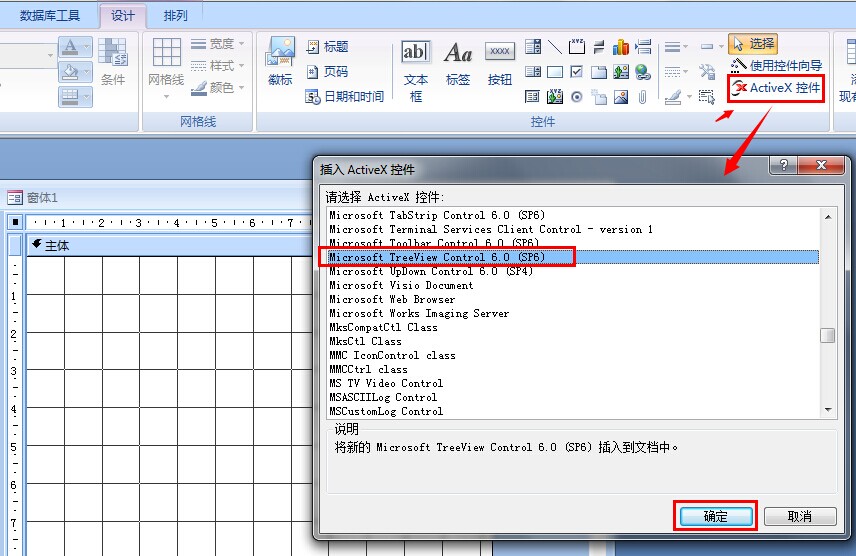Select the toggle button control icon
Image resolution: width=856 pixels, height=556 pixels.
599,46
